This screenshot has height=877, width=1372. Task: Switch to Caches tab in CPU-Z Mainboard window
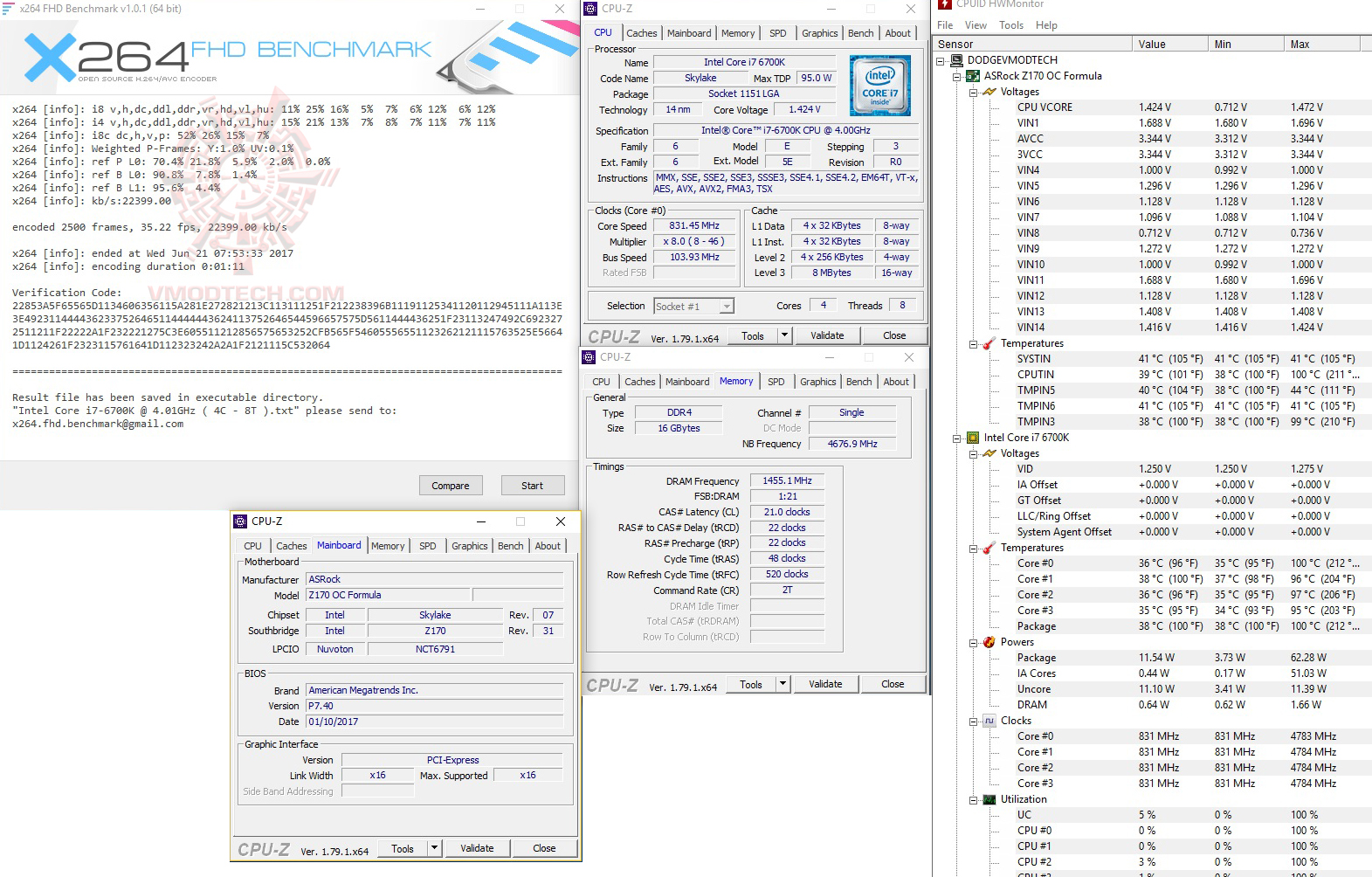click(x=292, y=546)
